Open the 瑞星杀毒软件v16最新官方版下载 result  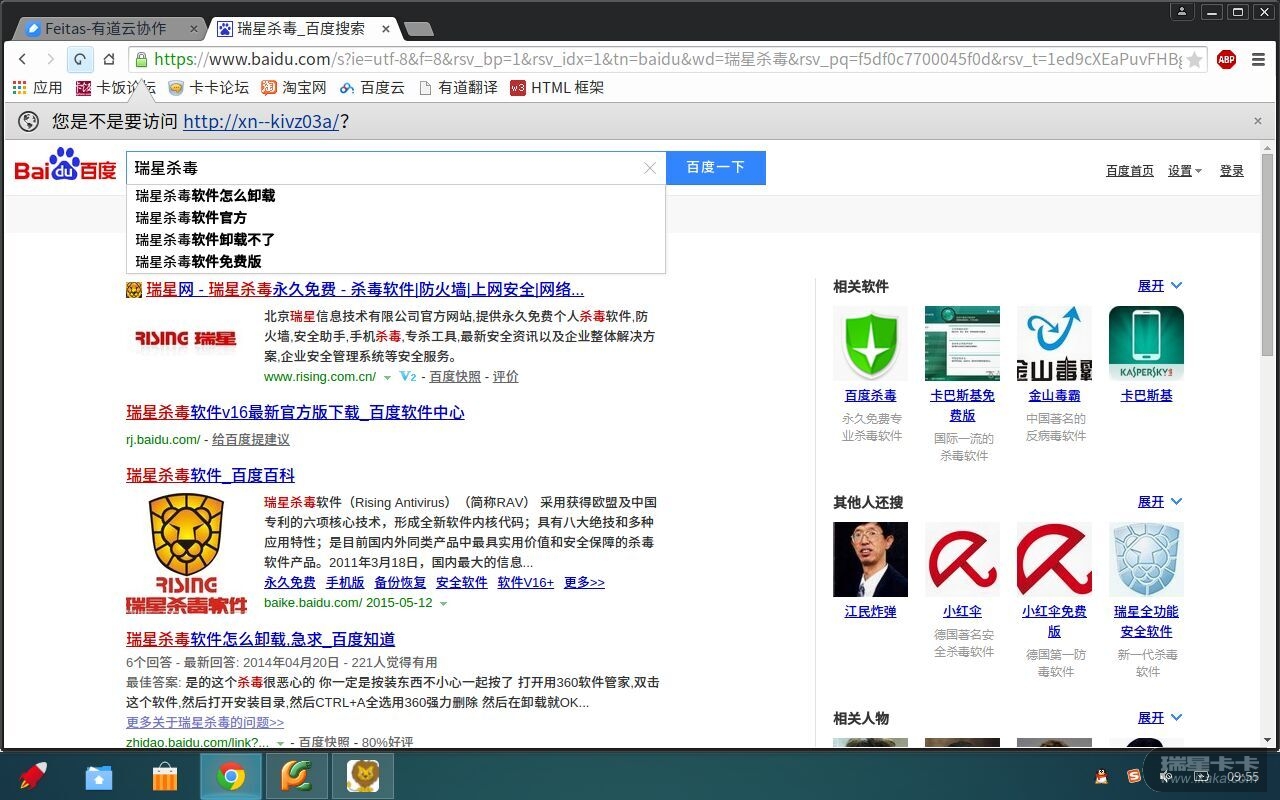296,413
